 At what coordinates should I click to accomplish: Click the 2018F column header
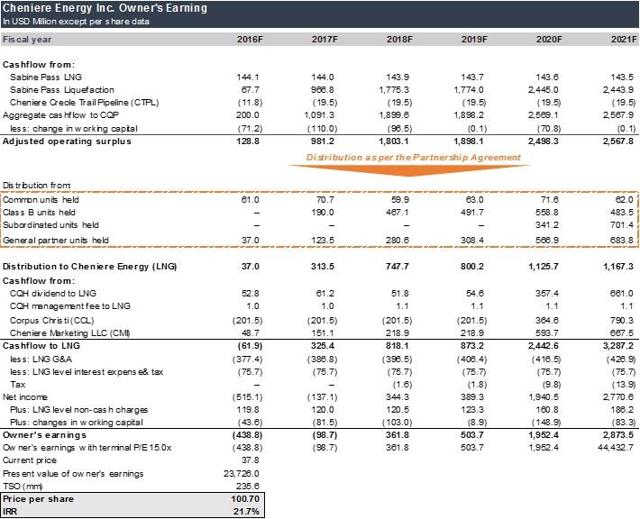[x=400, y=40]
